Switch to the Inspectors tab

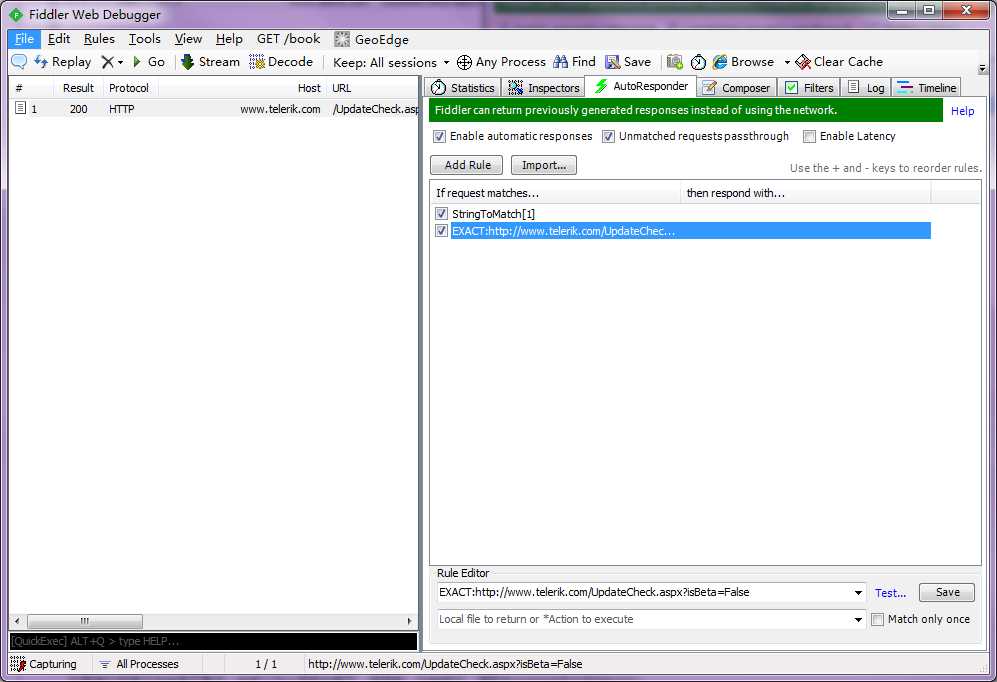544,88
